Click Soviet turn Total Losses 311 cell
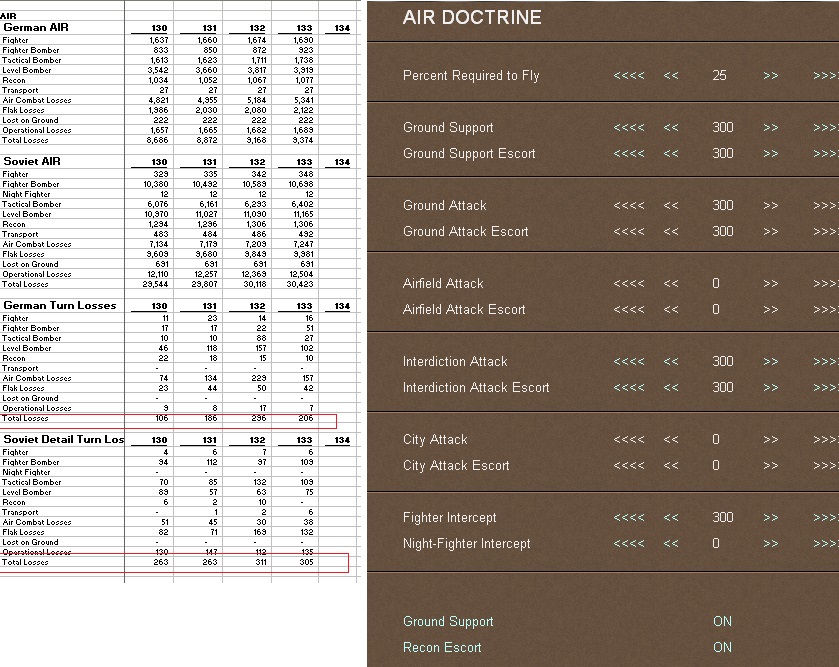Viewport: 839px width, 667px height. [x=261, y=562]
